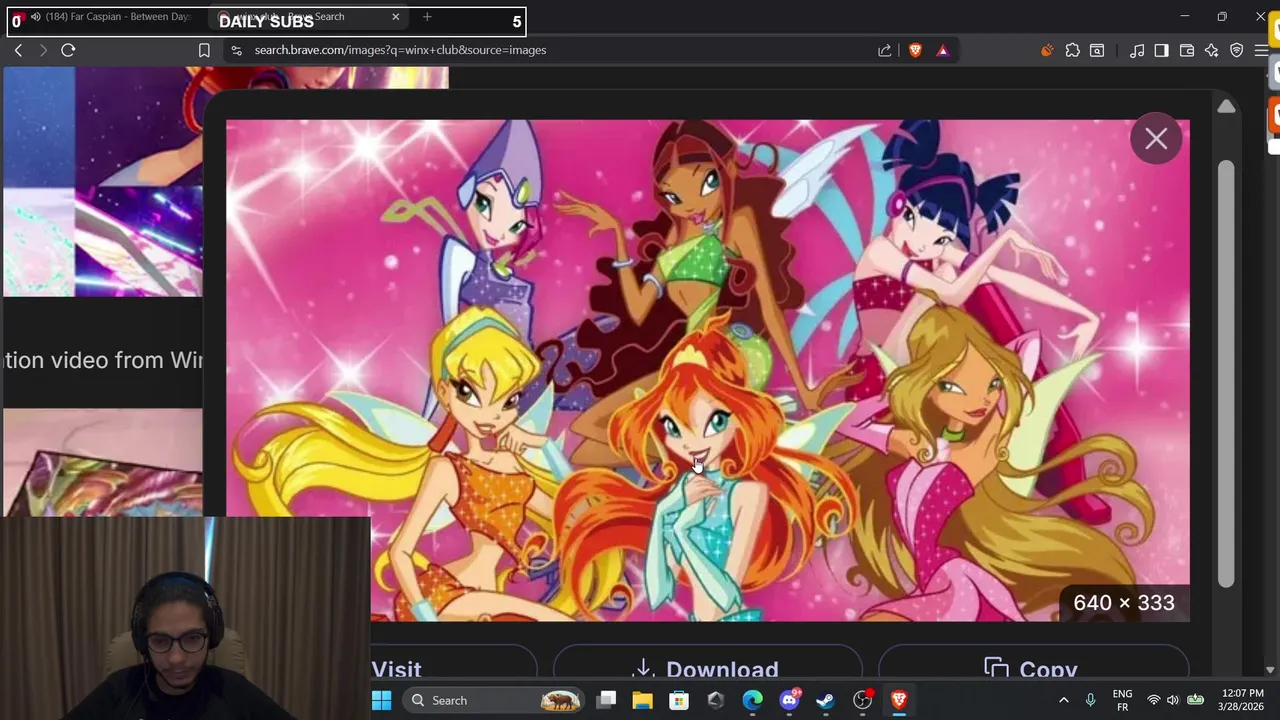The width and height of the screenshot is (1280, 720).
Task: Click the Brave browser taskbar icon
Action: click(899, 700)
